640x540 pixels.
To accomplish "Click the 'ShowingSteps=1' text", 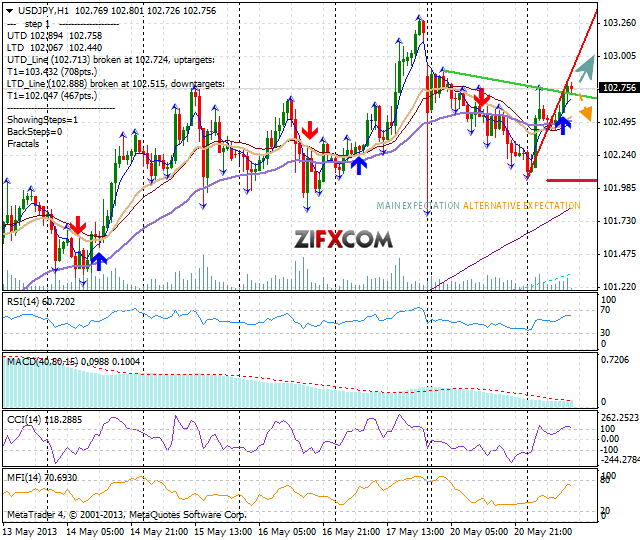I will (x=42, y=120).
